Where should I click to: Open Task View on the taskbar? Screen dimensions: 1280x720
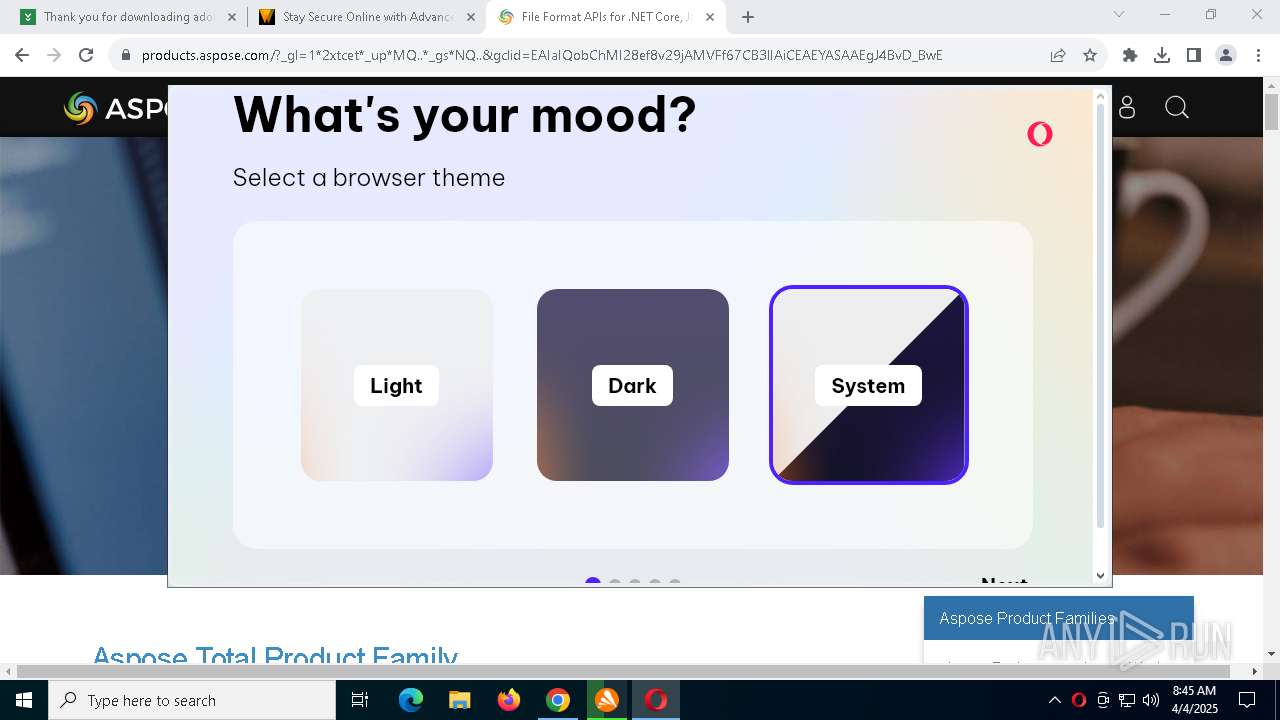pyautogui.click(x=360, y=700)
